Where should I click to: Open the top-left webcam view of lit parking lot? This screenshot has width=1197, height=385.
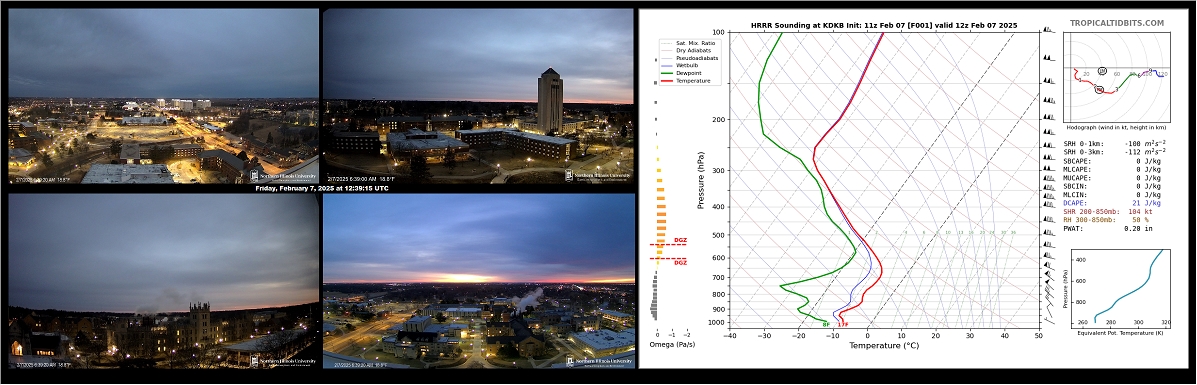tap(163, 96)
